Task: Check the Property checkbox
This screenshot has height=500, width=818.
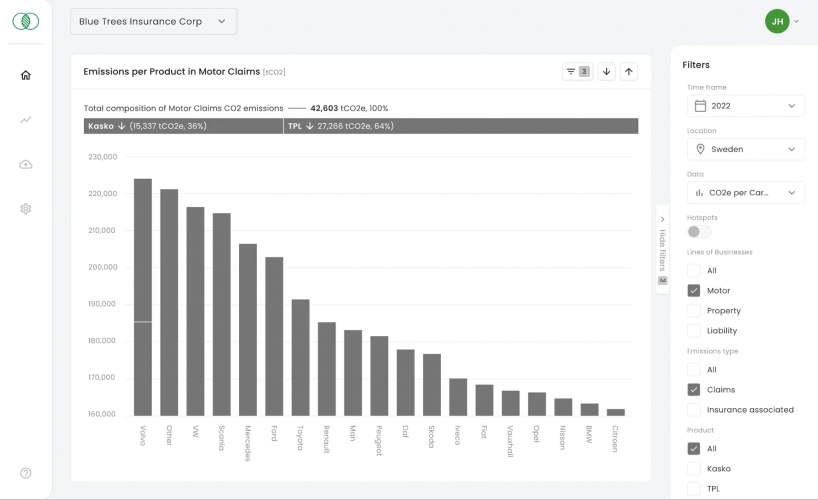Action: tap(694, 311)
